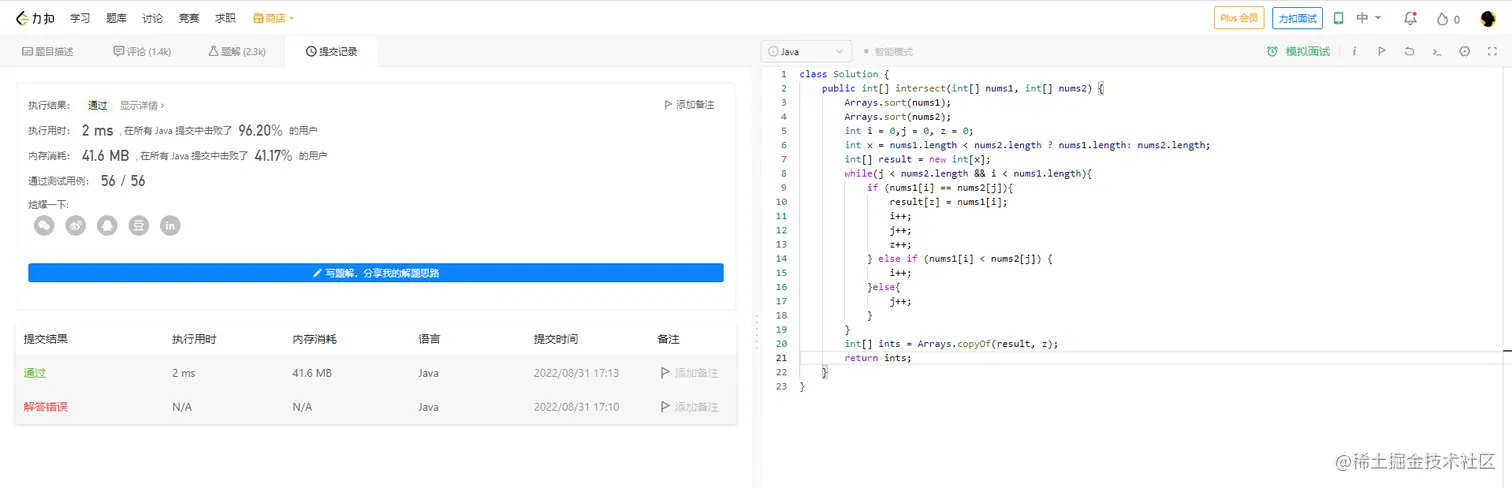Screen dimensions: 1512x488
Task: Switch to the 题目描述 tab
Action: pos(48,51)
